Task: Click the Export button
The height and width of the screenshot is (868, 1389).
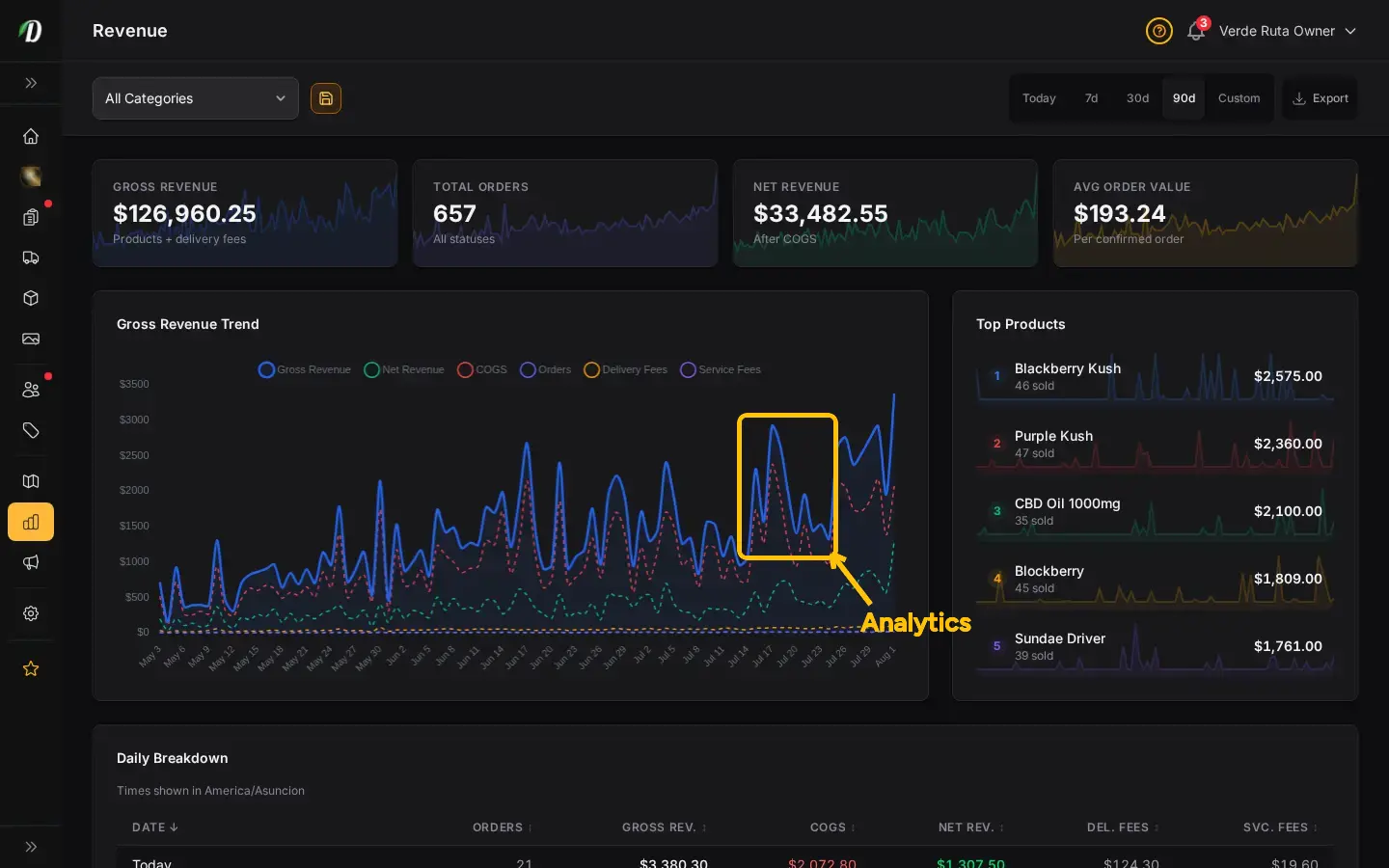Action: pos(1320,98)
